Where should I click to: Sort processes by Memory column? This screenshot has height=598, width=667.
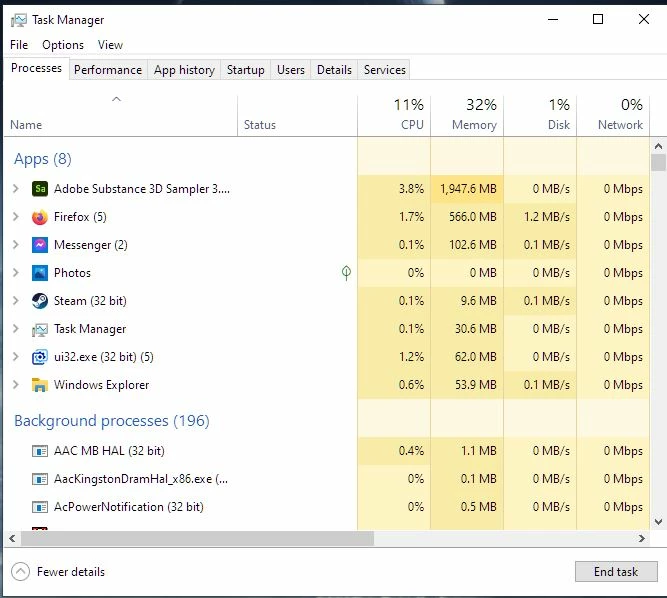tap(467, 116)
